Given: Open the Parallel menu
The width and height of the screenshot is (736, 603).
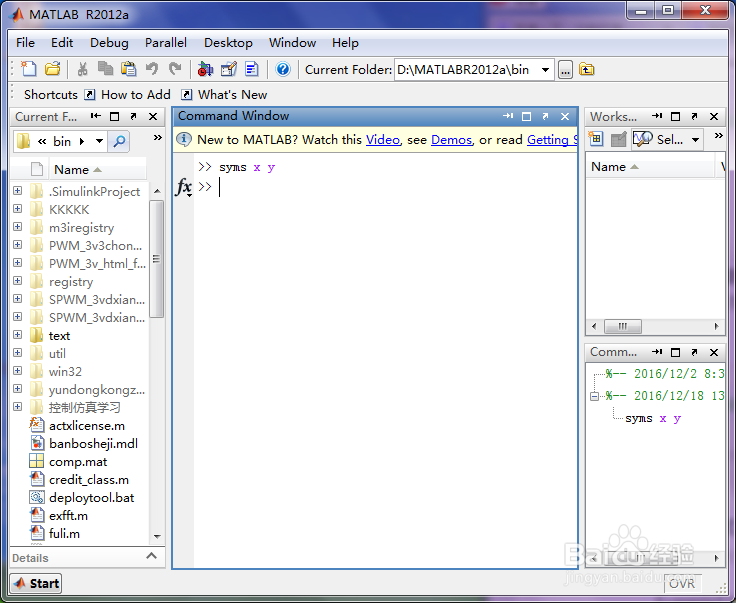Looking at the screenshot, I should coord(166,43).
